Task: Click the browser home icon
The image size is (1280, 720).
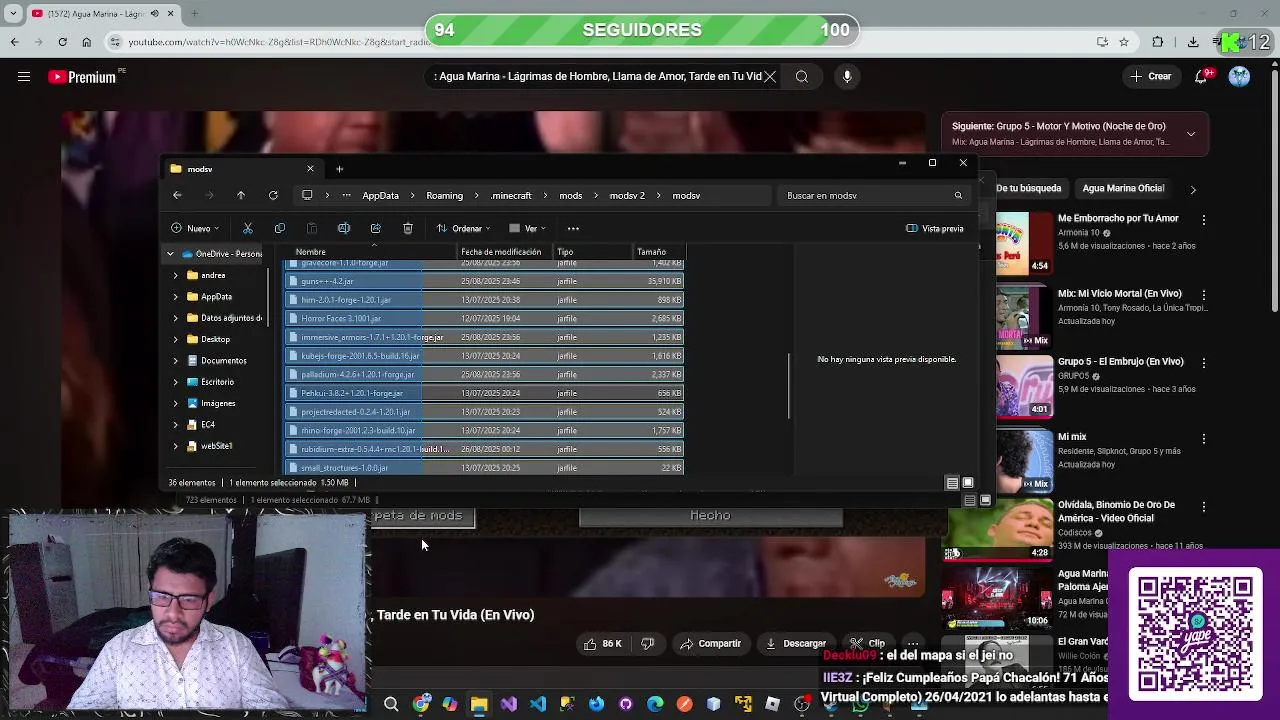Action: click(86, 42)
